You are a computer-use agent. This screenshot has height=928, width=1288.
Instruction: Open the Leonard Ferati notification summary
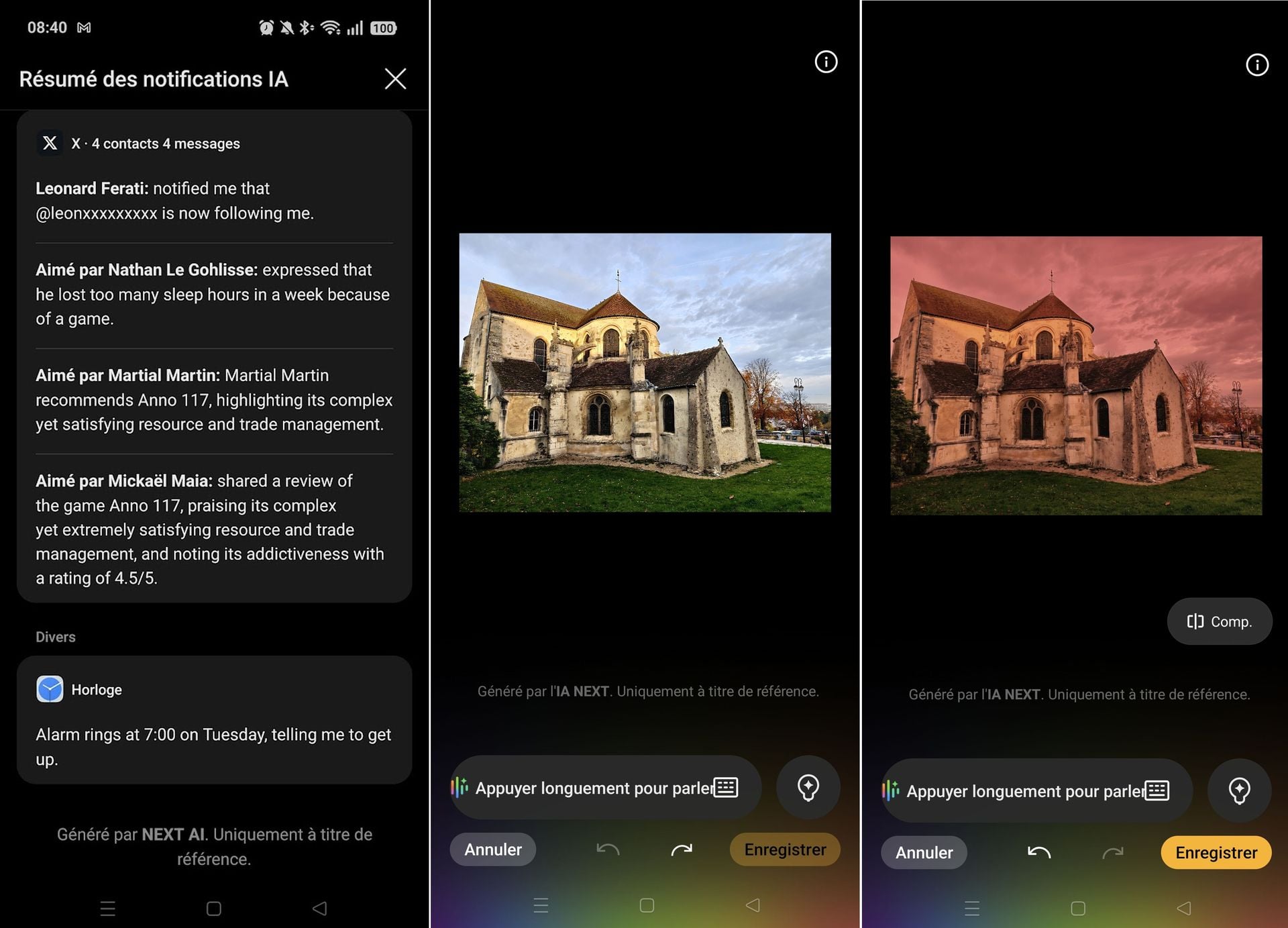pos(214,201)
